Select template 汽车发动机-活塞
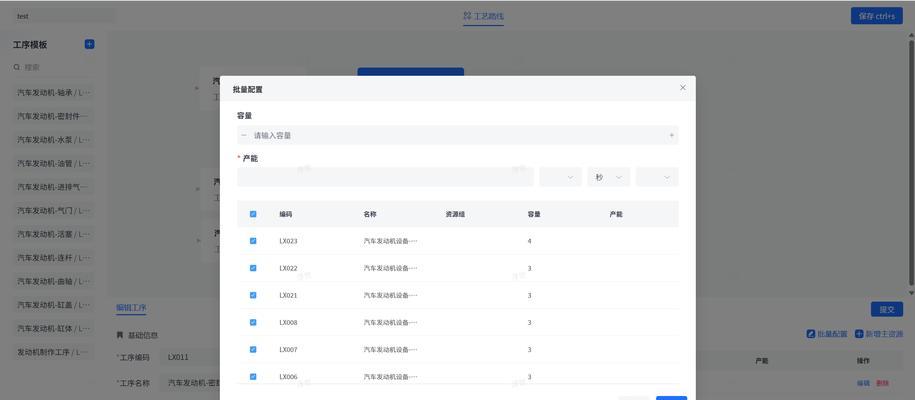Viewport: 915px width, 400px height. point(54,234)
